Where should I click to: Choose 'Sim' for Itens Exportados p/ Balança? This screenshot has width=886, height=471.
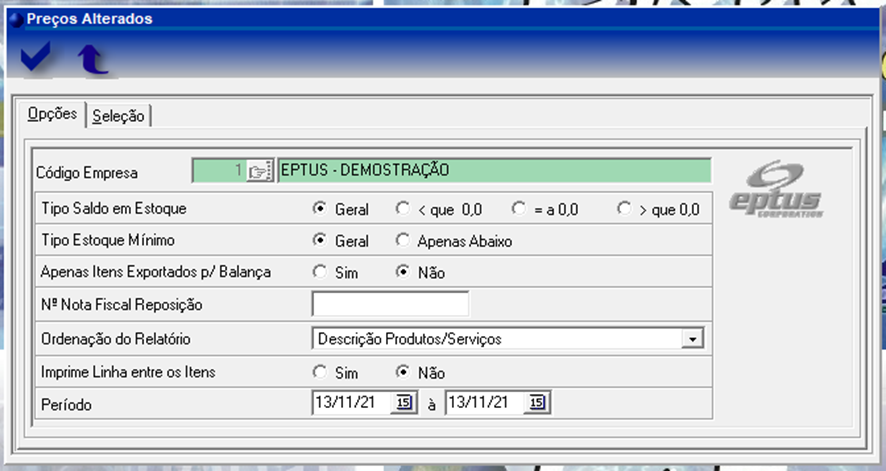[x=320, y=272]
